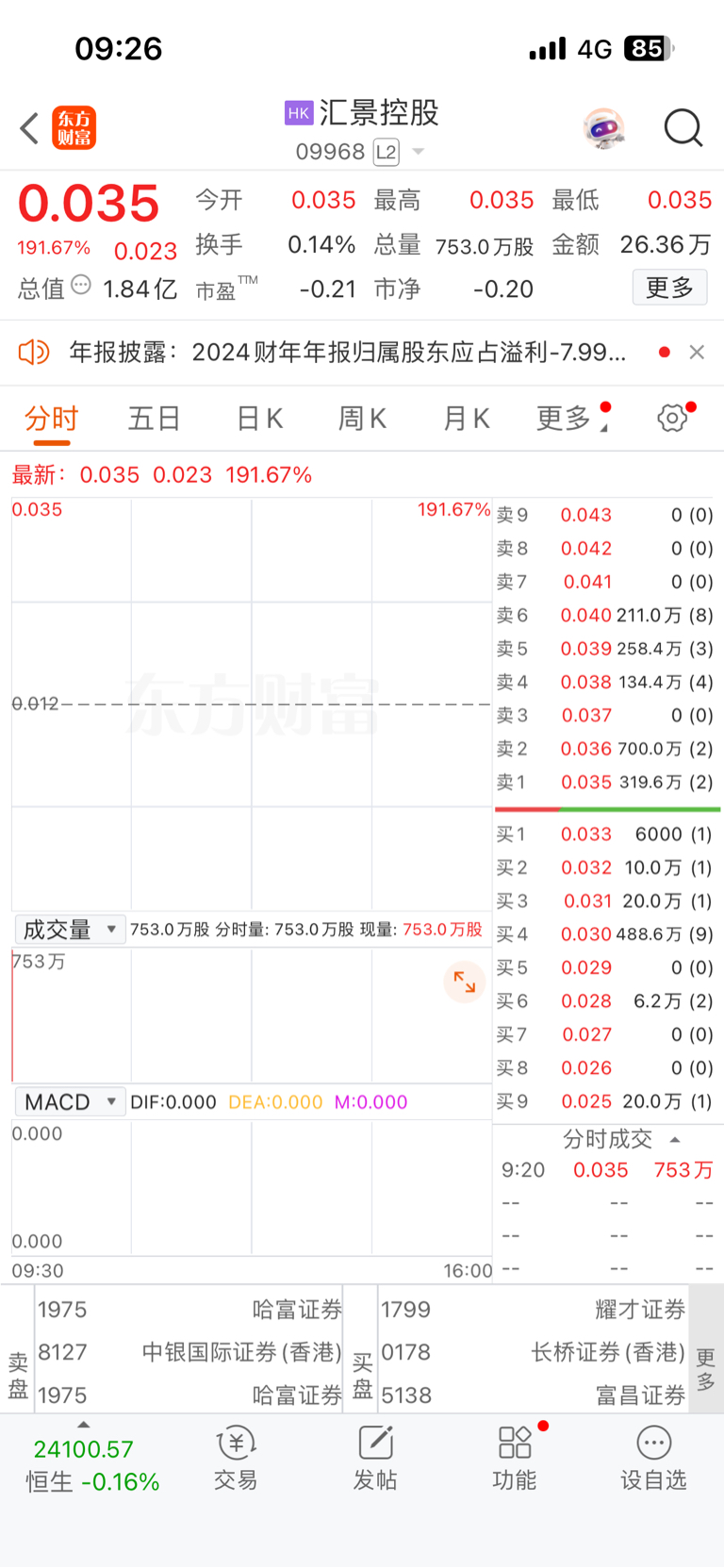The width and height of the screenshot is (724, 1568).
Task: Tap the 买3 0.031 order row
Action: tap(605, 901)
